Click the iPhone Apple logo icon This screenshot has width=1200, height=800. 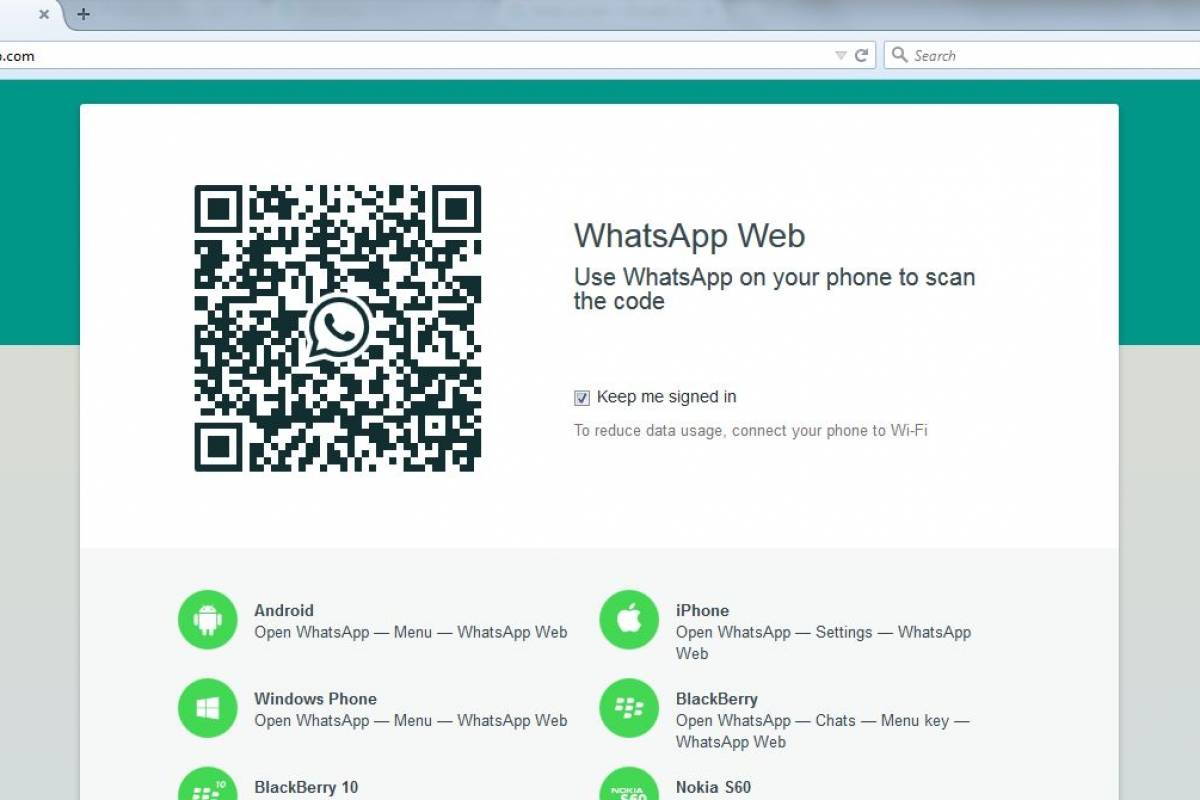[x=629, y=620]
